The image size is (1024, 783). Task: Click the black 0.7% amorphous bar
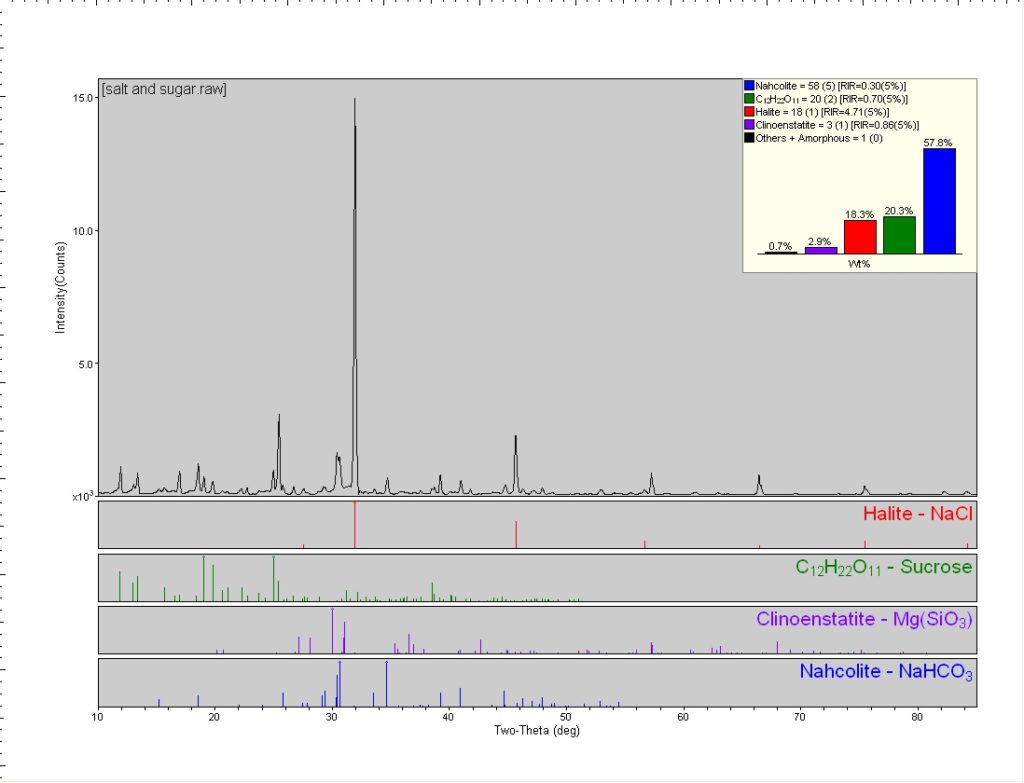click(781, 252)
